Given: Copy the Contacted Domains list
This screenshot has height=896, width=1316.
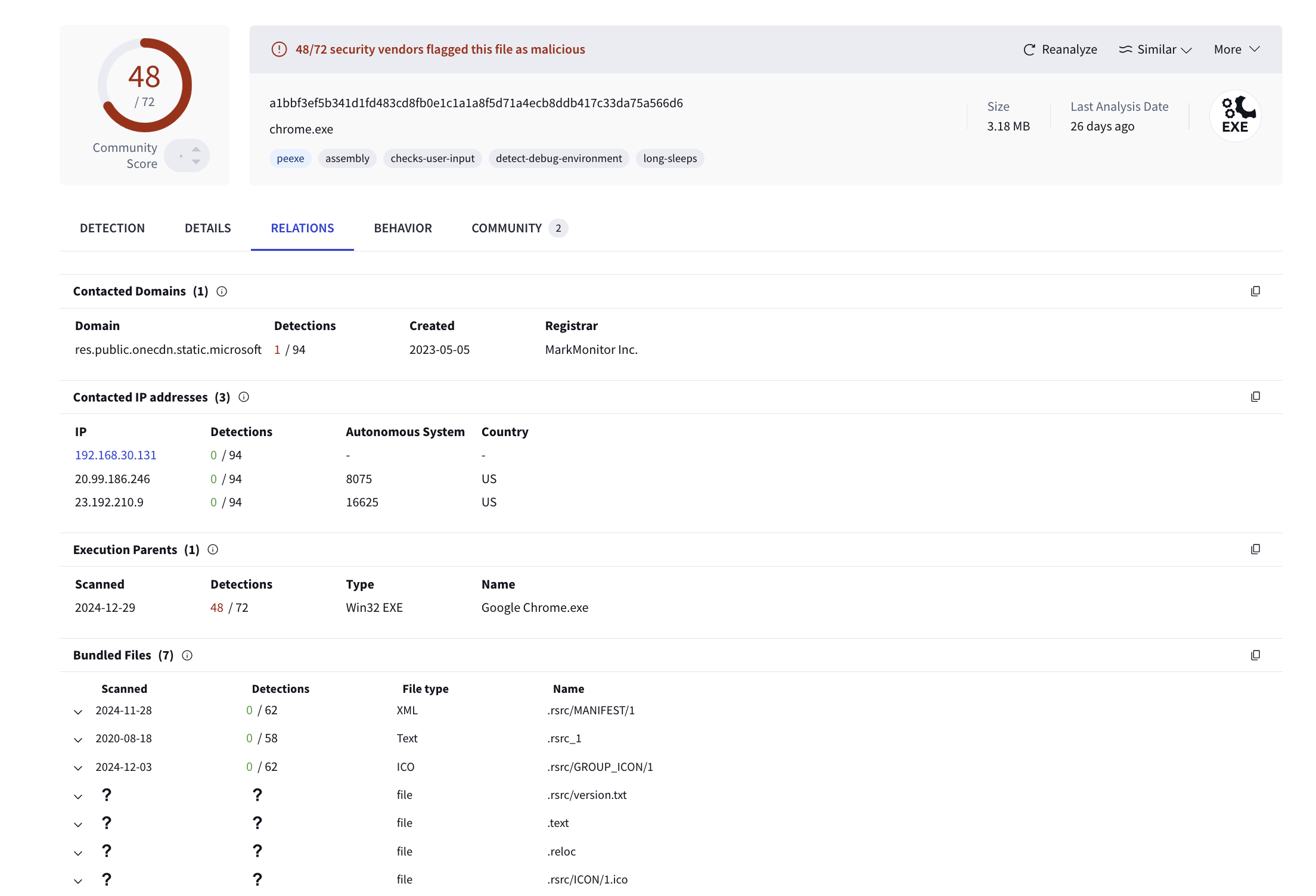Looking at the screenshot, I should (1255, 291).
